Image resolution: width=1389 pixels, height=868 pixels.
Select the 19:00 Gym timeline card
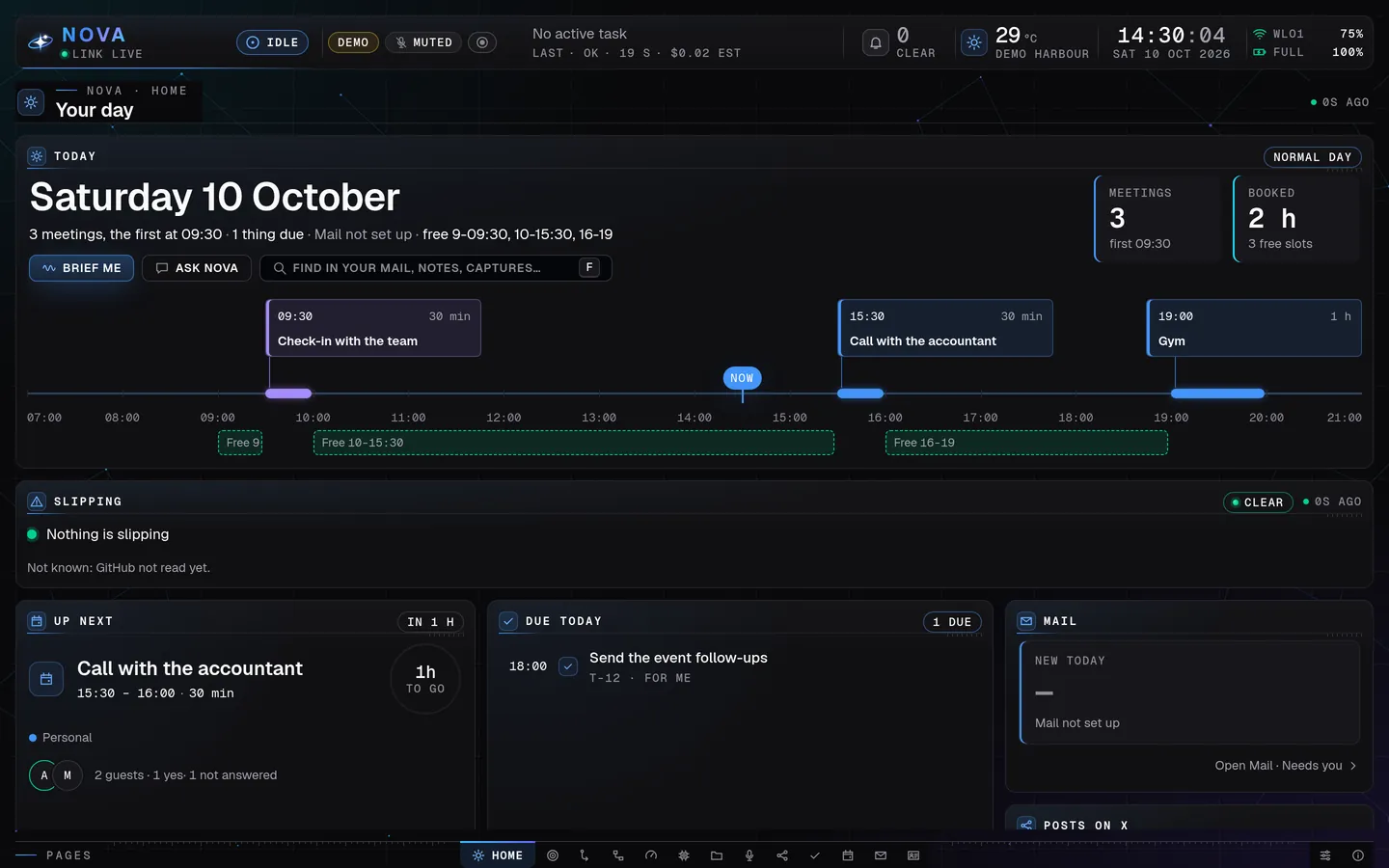1254,328
